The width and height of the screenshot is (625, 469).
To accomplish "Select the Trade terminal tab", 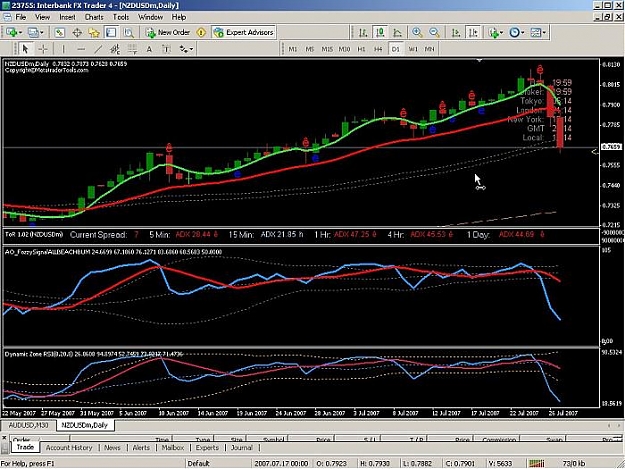I will pos(25,447).
